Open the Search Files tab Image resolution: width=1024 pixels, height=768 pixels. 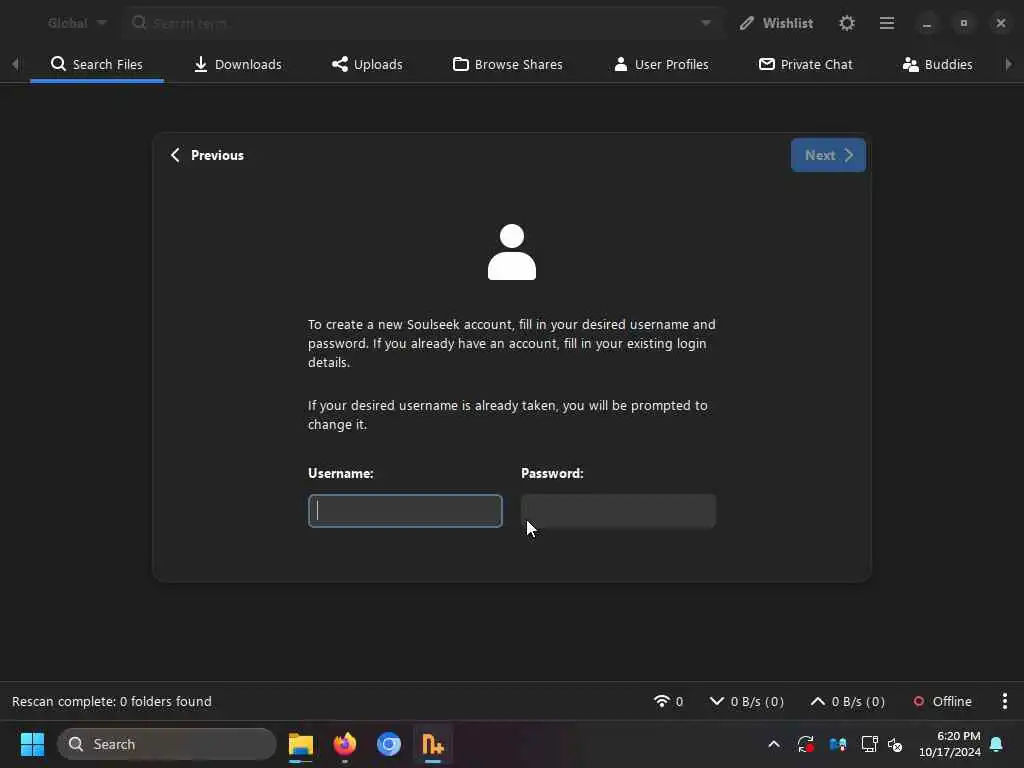click(x=97, y=64)
